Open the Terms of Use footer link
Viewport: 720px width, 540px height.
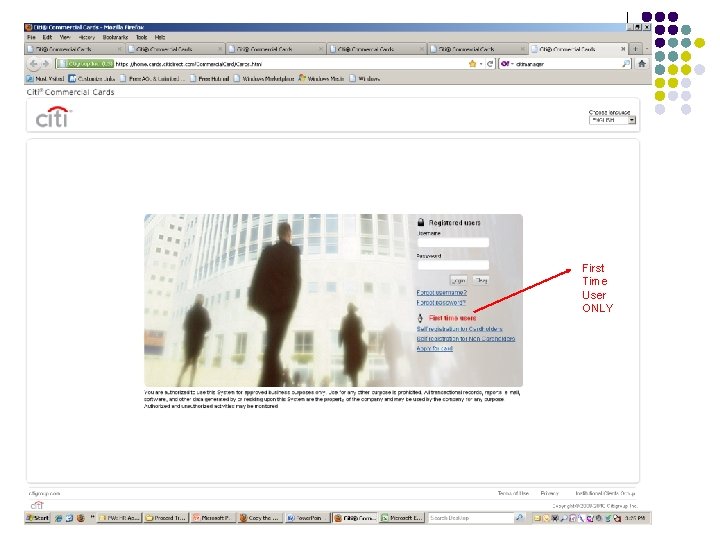tap(513, 493)
